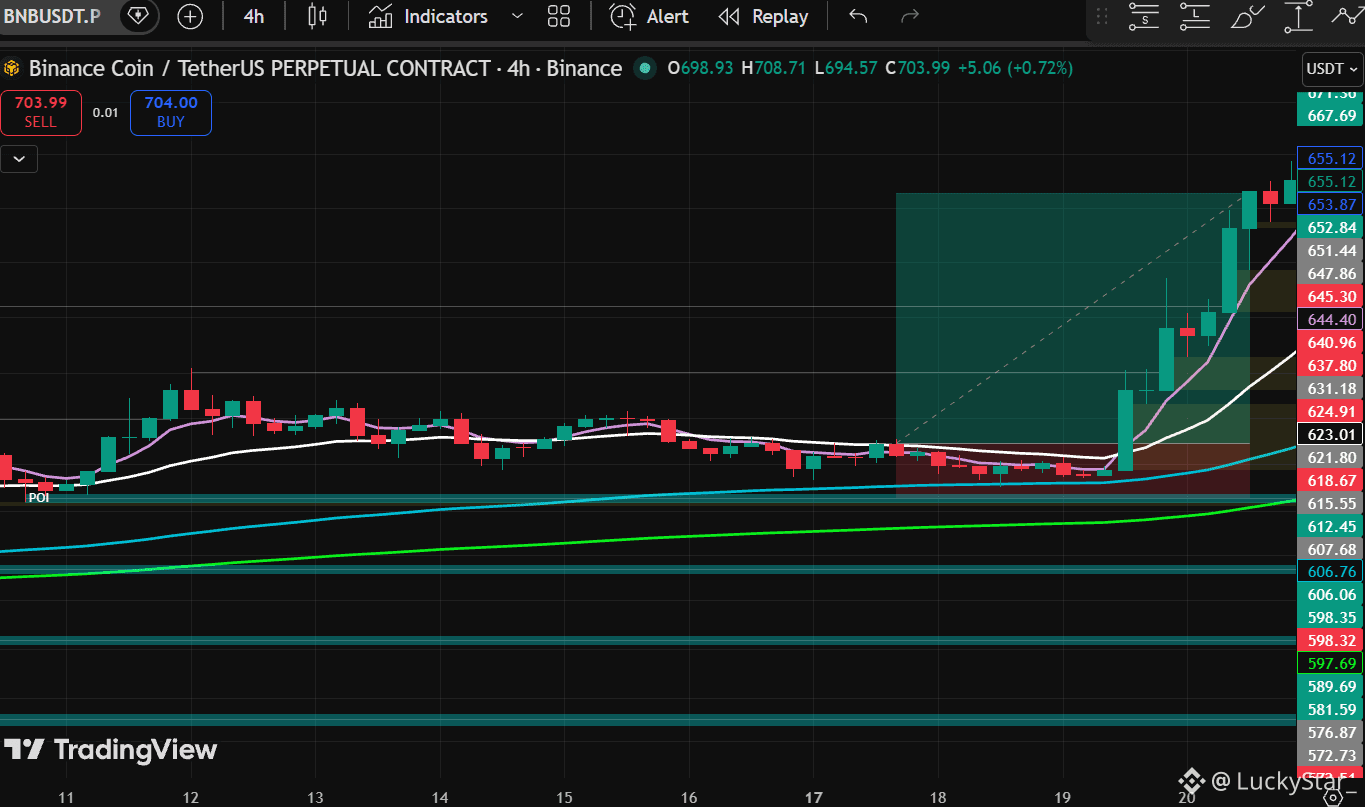
Task: Choose the price range measure tool
Action: pyautogui.click(x=1298, y=16)
